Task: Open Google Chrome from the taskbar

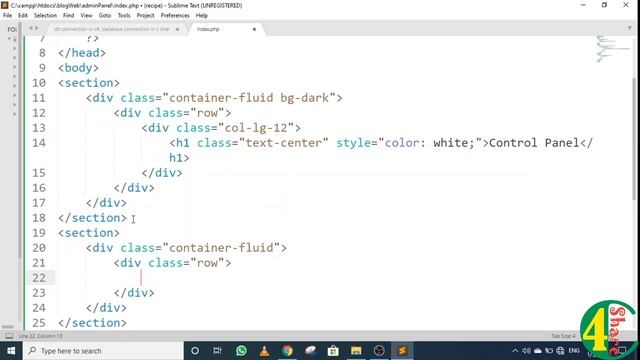Action: click(x=287, y=351)
